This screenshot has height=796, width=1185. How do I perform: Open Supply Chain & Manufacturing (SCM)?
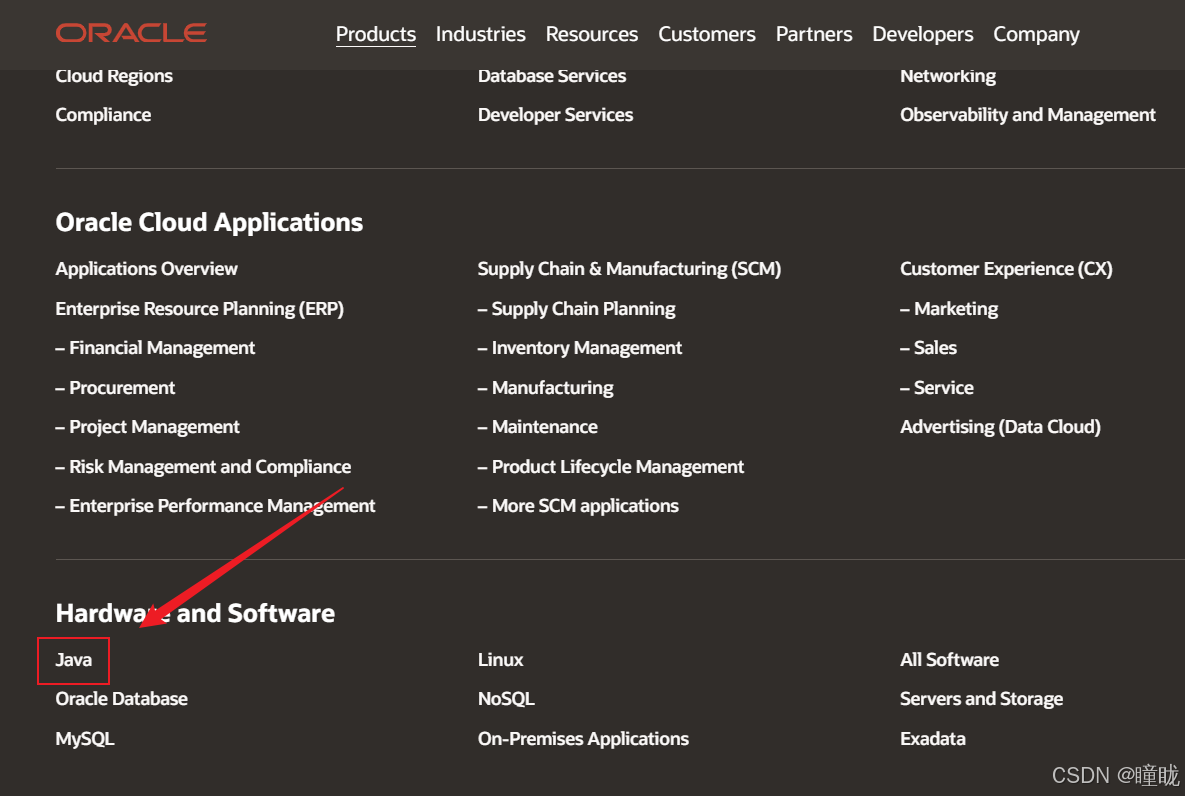coord(630,269)
